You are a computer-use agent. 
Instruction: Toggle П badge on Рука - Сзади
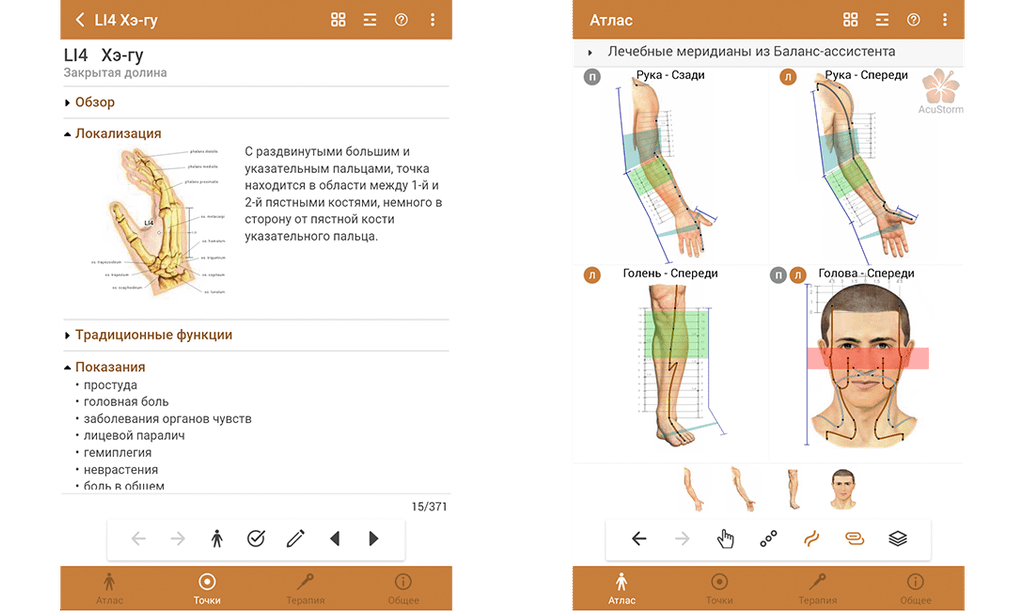(x=592, y=77)
